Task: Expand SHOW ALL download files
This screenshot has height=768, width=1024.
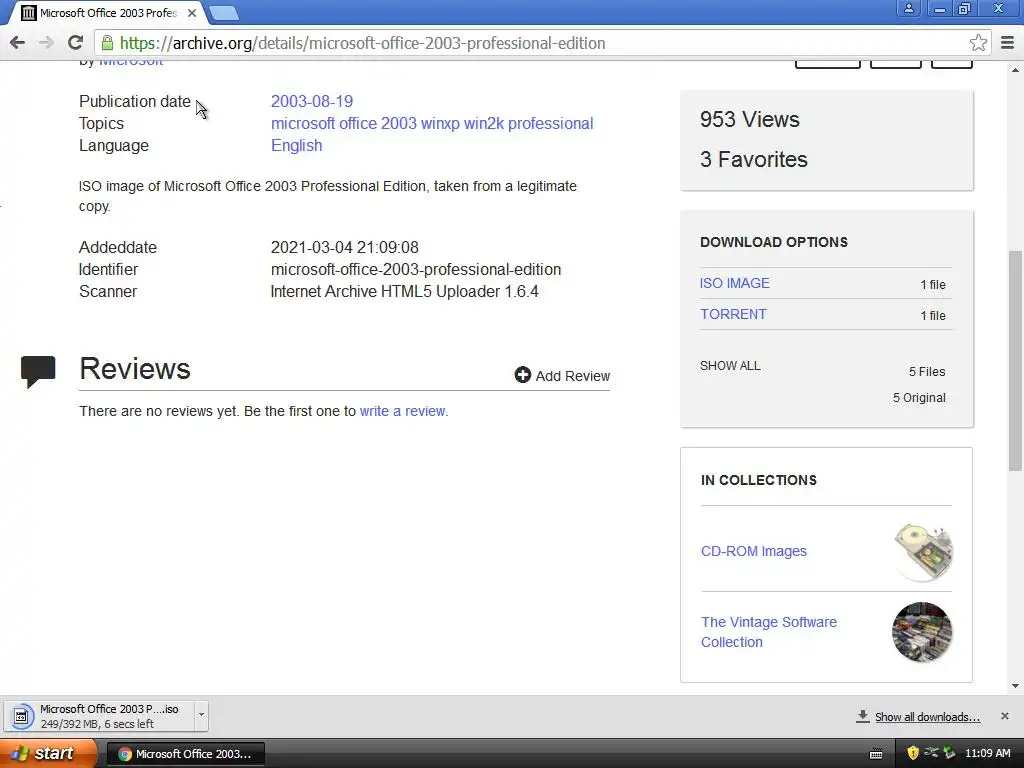Action: pyautogui.click(x=730, y=366)
